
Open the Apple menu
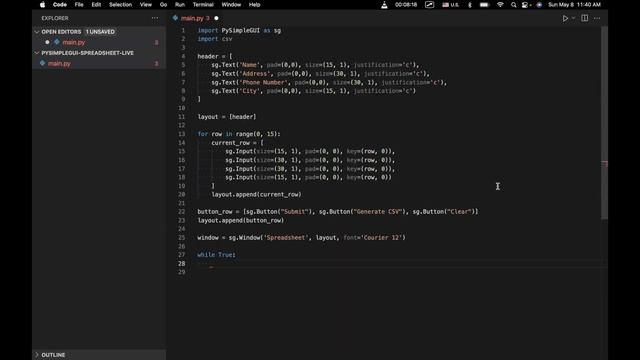(x=42, y=5)
